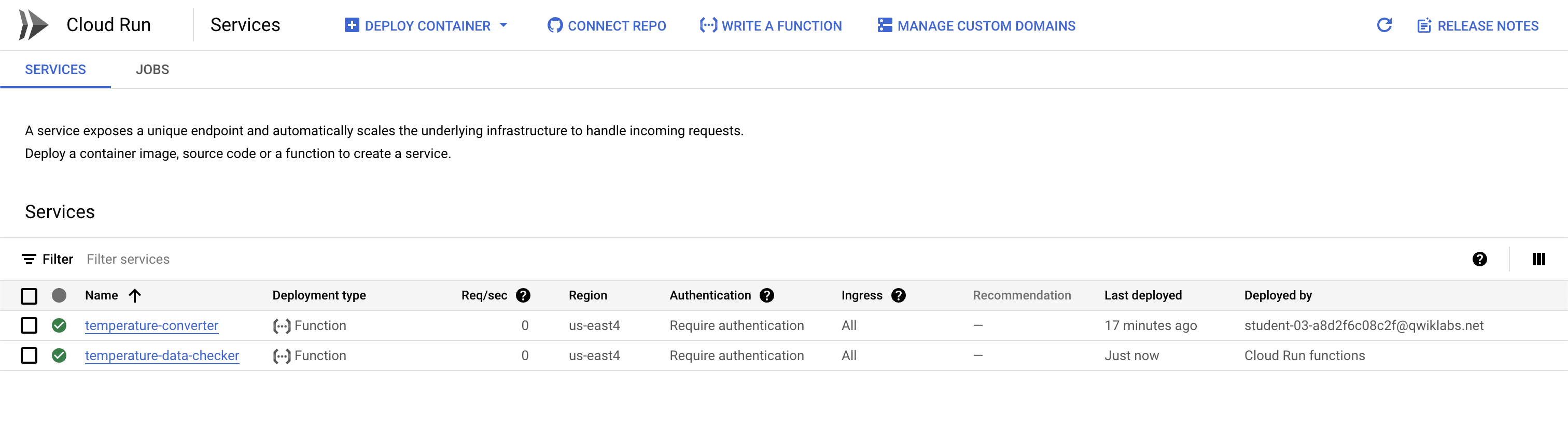The image size is (1568, 429).
Task: Expand the Deploy Container dropdown arrow
Action: [x=503, y=25]
